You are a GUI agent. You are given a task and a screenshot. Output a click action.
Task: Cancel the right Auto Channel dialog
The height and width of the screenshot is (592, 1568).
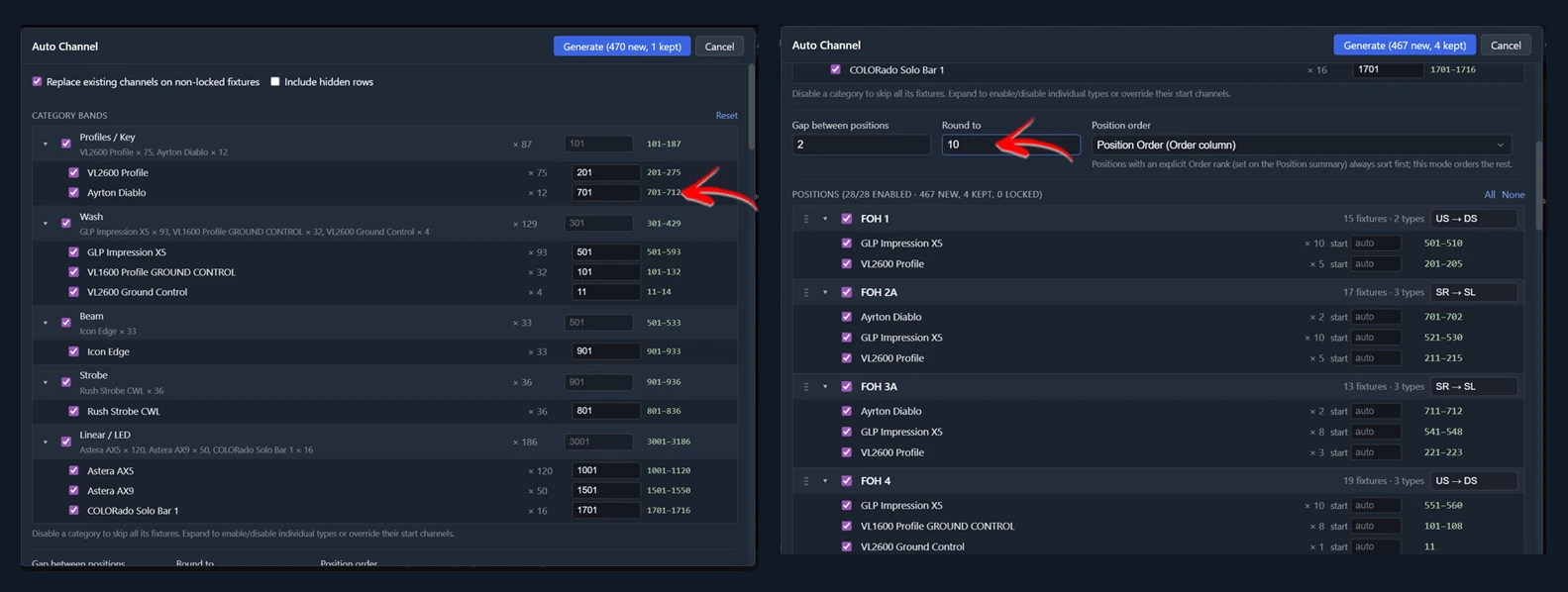pos(1506,46)
